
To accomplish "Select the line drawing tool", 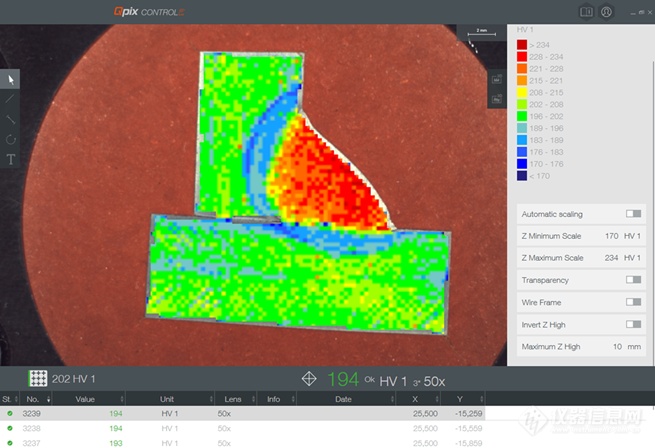I will (11, 99).
